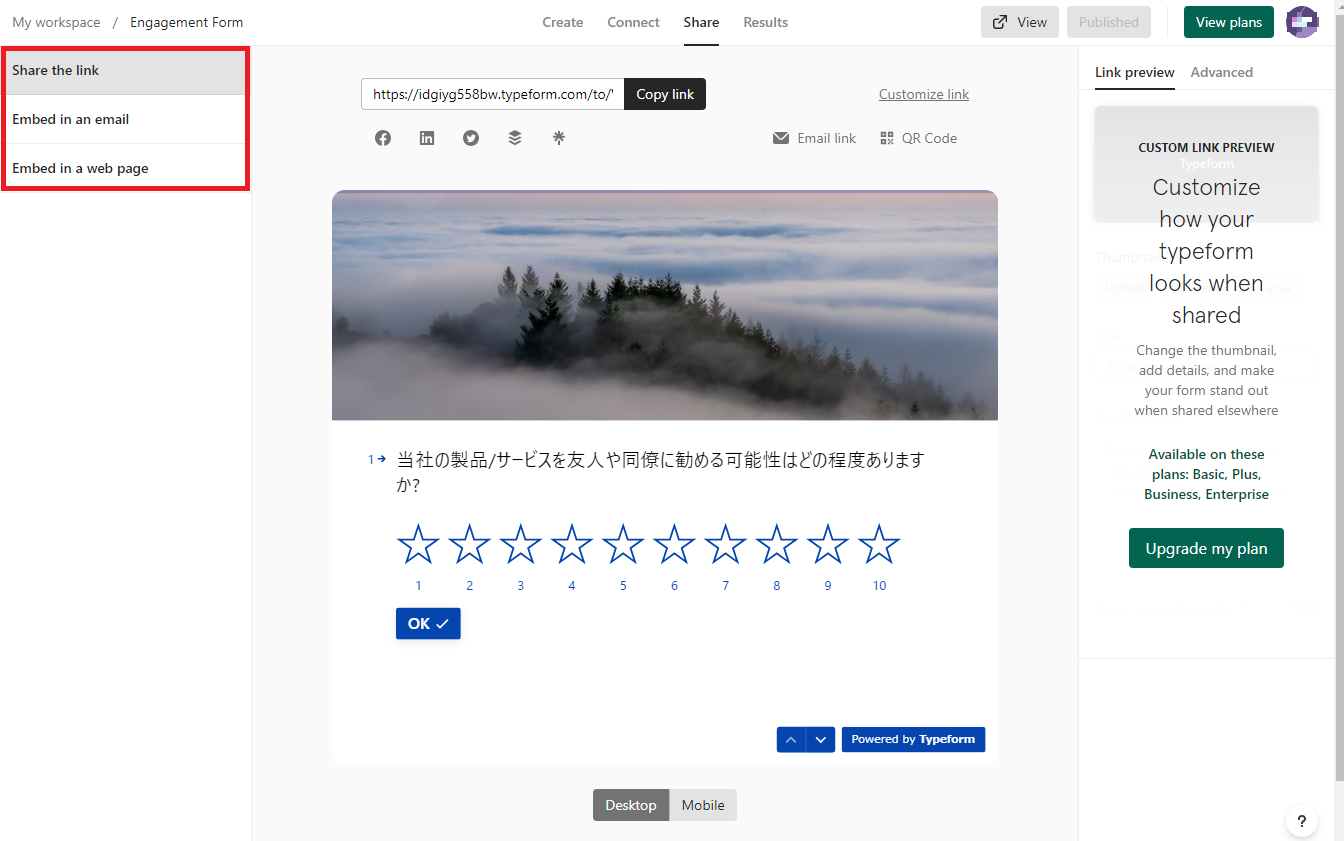This screenshot has width=1344, height=841.
Task: Click the Buffer share icon
Action: [x=515, y=139]
